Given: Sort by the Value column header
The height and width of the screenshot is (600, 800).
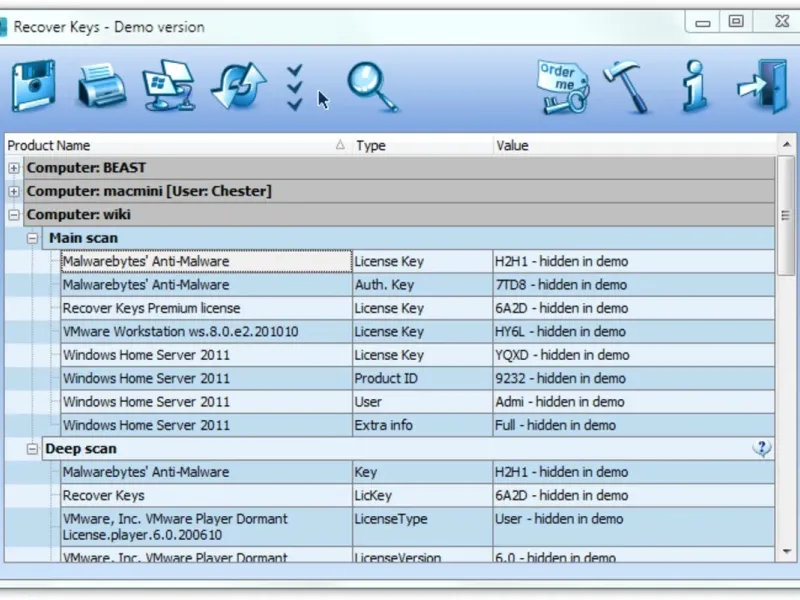Looking at the screenshot, I should click(x=635, y=145).
